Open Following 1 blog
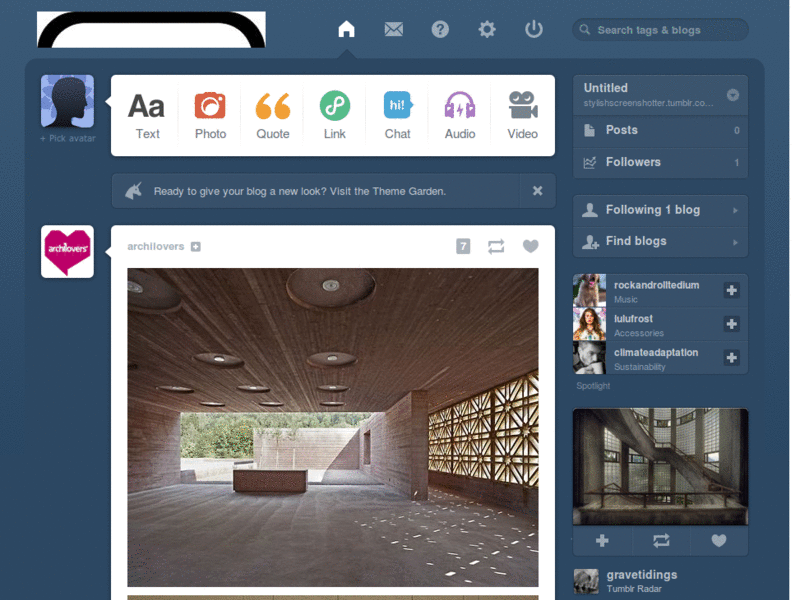Image resolution: width=800 pixels, height=600 pixels. [660, 210]
